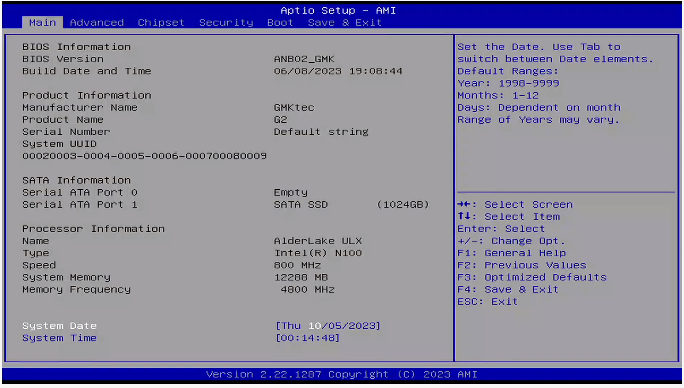Click the SATA Information heading
The image size is (684, 388).
tap(76, 180)
